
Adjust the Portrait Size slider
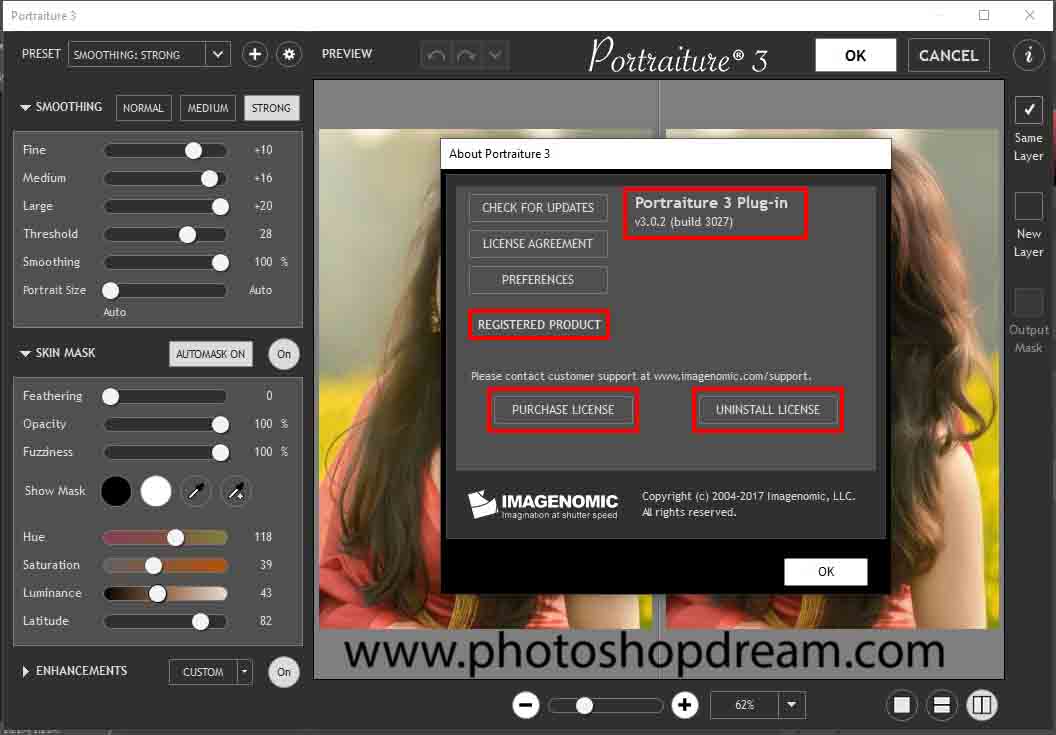166,290
